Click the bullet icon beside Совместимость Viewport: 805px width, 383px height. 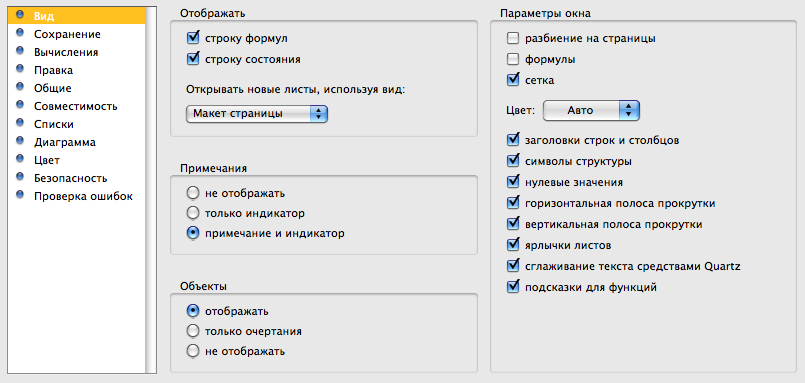click(20, 105)
